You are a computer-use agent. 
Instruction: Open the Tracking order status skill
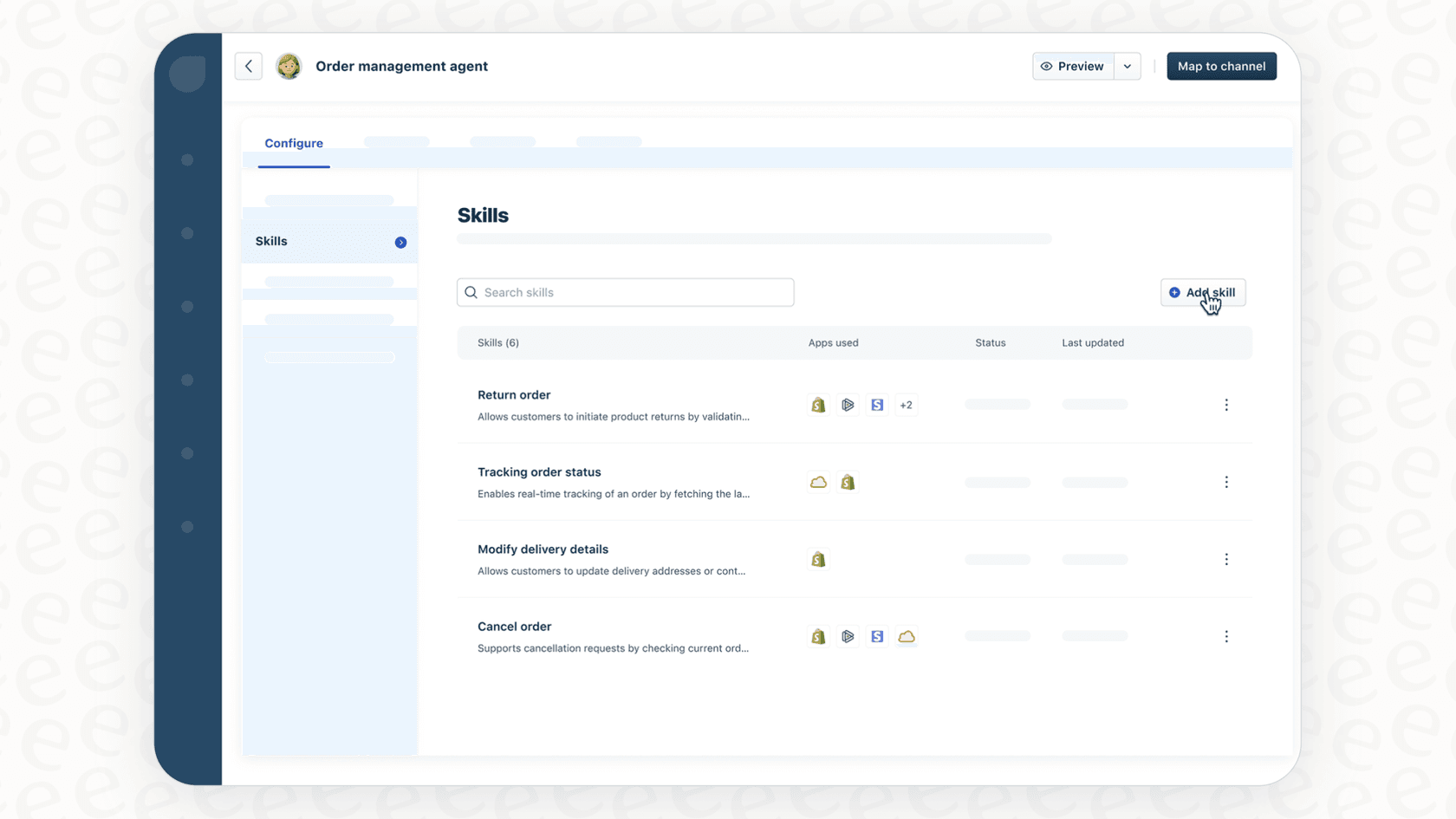539,471
